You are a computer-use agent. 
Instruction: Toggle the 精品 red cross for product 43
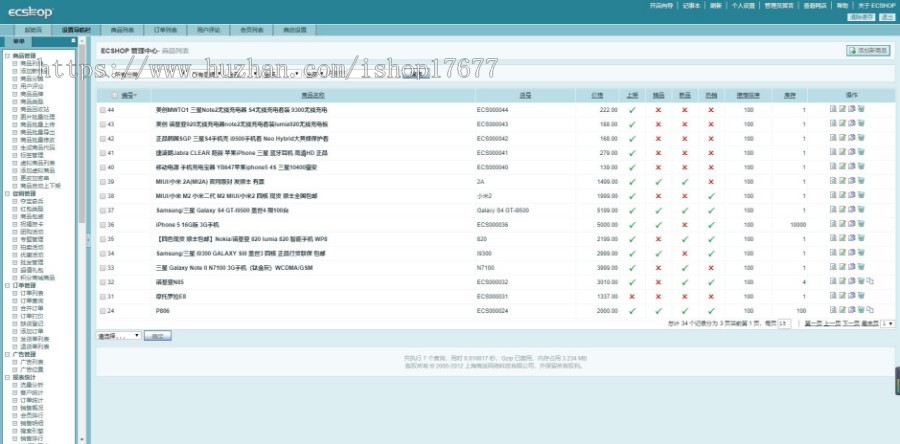point(658,124)
